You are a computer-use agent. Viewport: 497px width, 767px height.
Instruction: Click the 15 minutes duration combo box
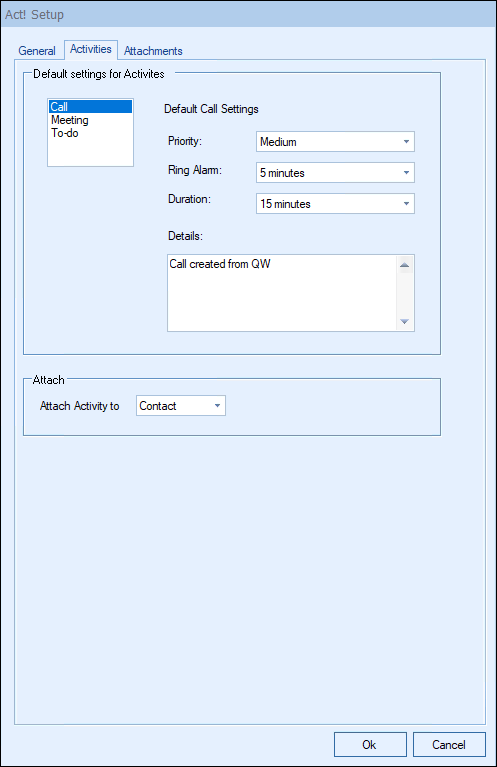coord(335,203)
